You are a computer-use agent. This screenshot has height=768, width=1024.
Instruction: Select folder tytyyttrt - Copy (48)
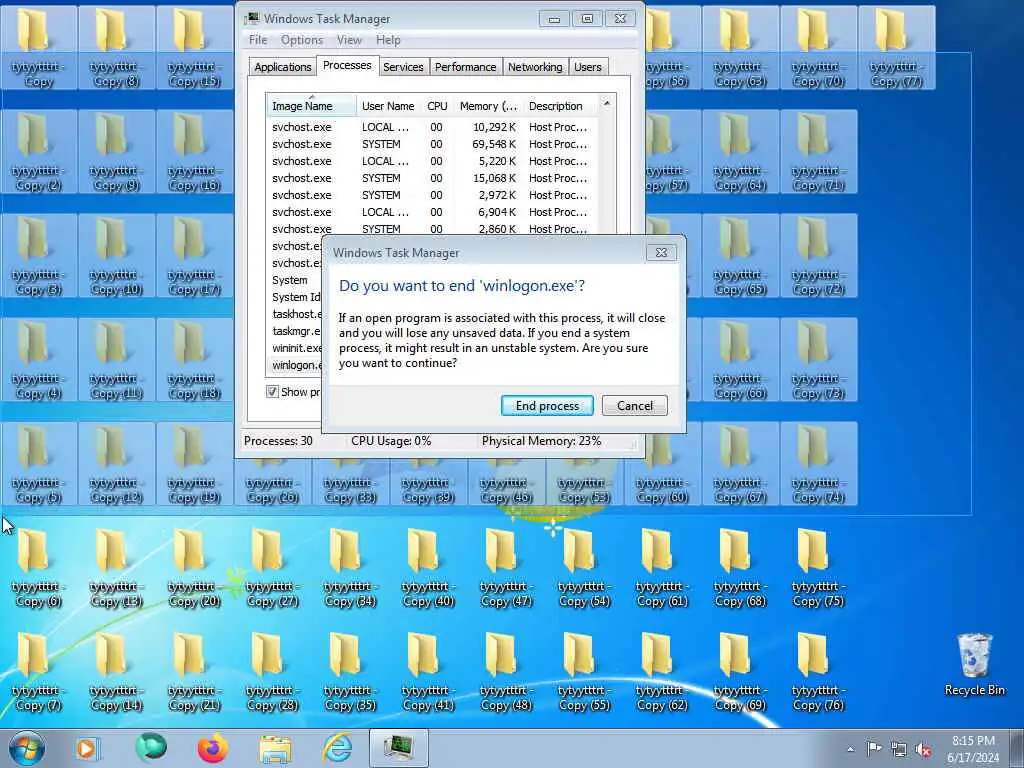tap(506, 673)
